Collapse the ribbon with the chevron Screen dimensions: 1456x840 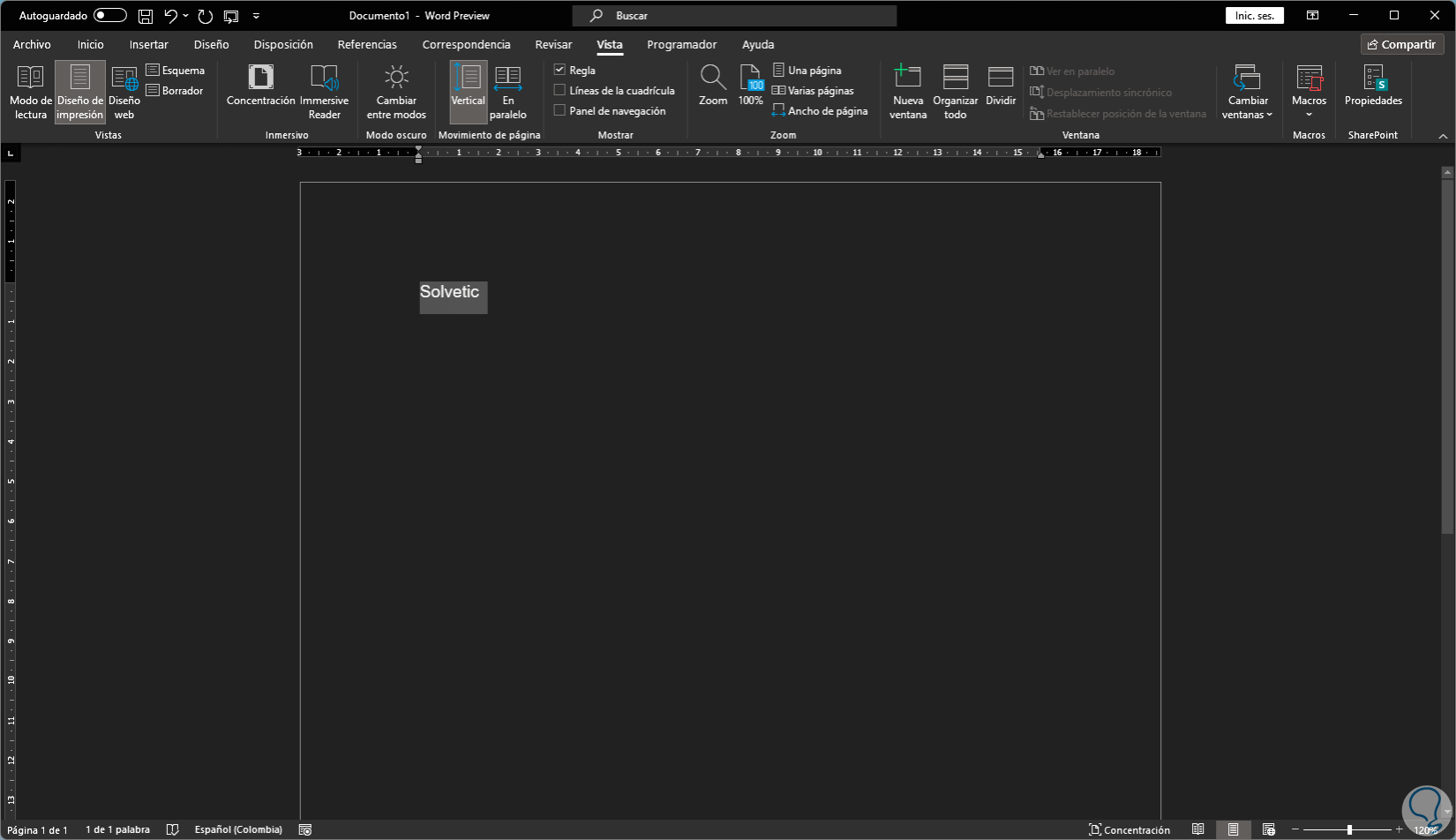click(1443, 136)
